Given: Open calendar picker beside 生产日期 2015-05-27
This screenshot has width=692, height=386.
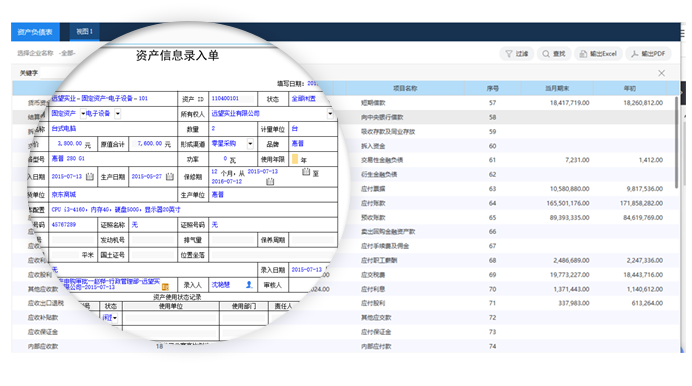Looking at the screenshot, I should point(169,176).
